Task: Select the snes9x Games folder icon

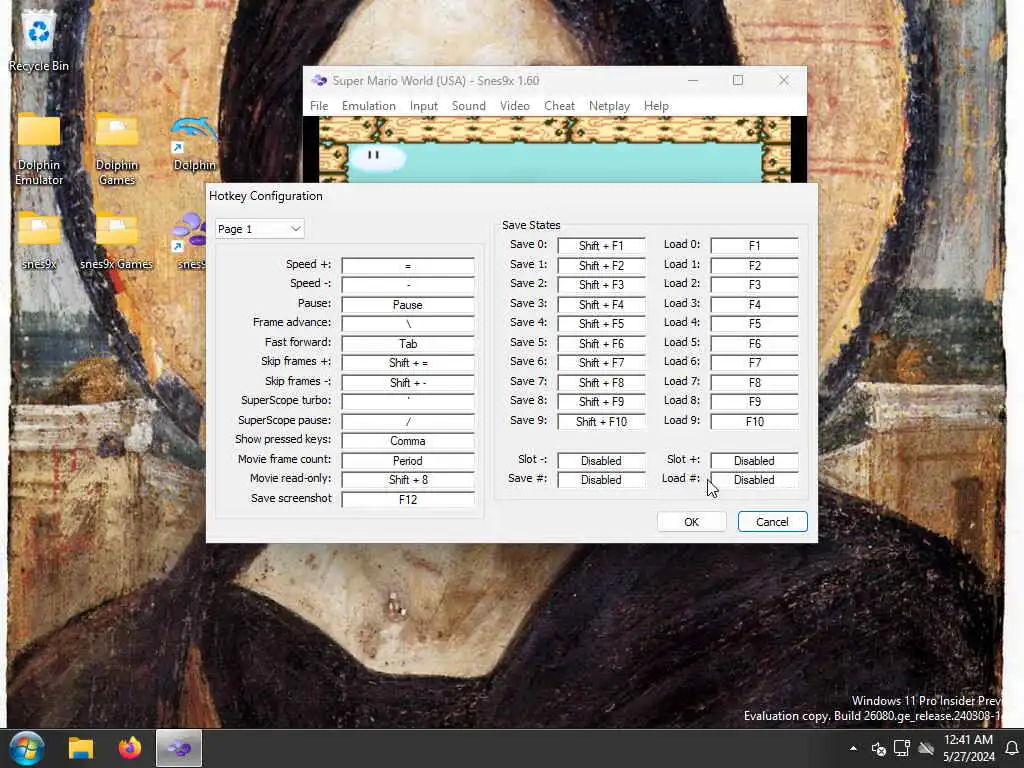Action: coord(116,240)
